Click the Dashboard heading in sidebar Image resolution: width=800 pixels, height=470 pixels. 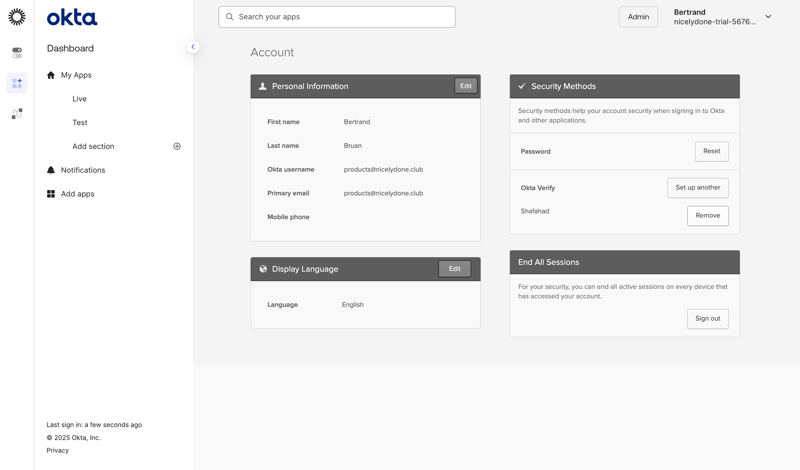(x=70, y=48)
